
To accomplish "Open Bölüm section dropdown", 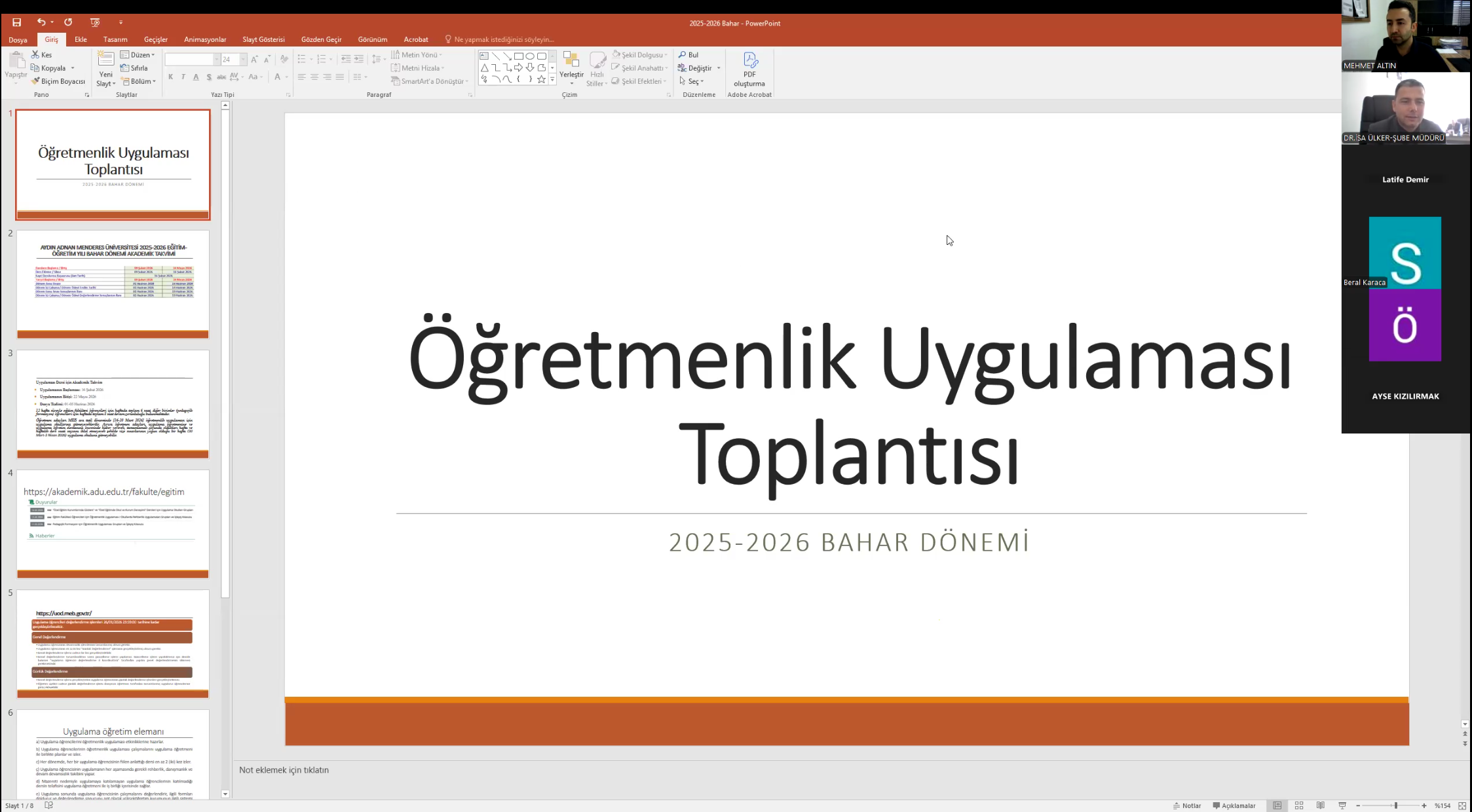I will (x=140, y=81).
